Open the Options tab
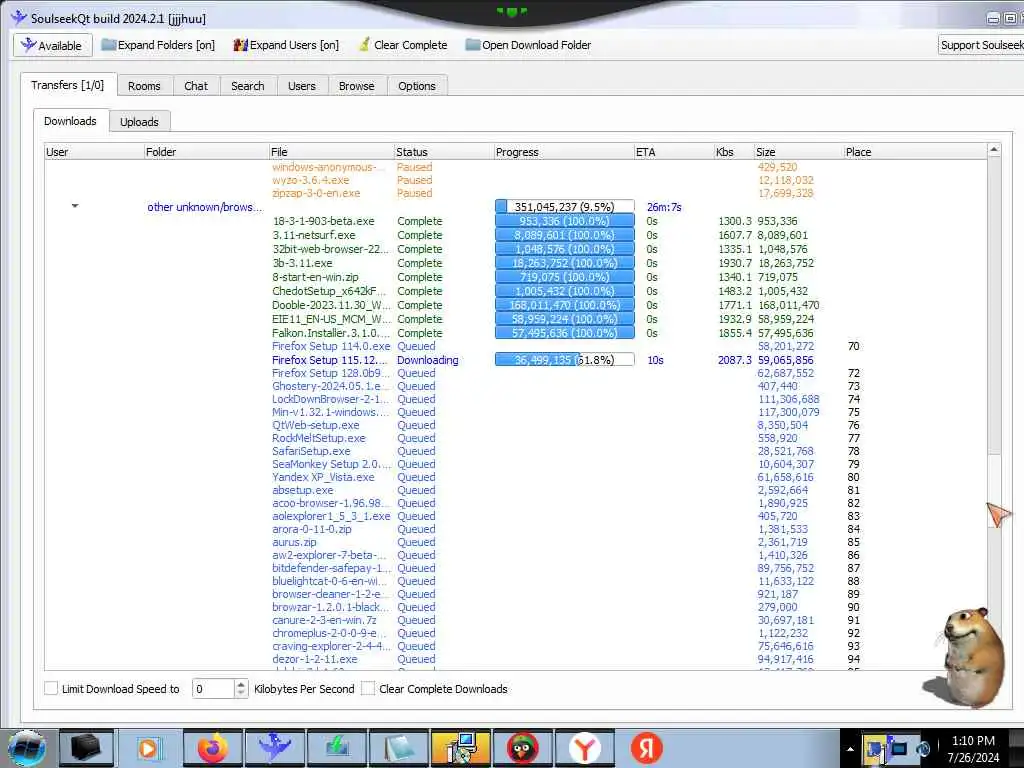Screen dimensions: 1024x768 pyautogui.click(x=417, y=86)
